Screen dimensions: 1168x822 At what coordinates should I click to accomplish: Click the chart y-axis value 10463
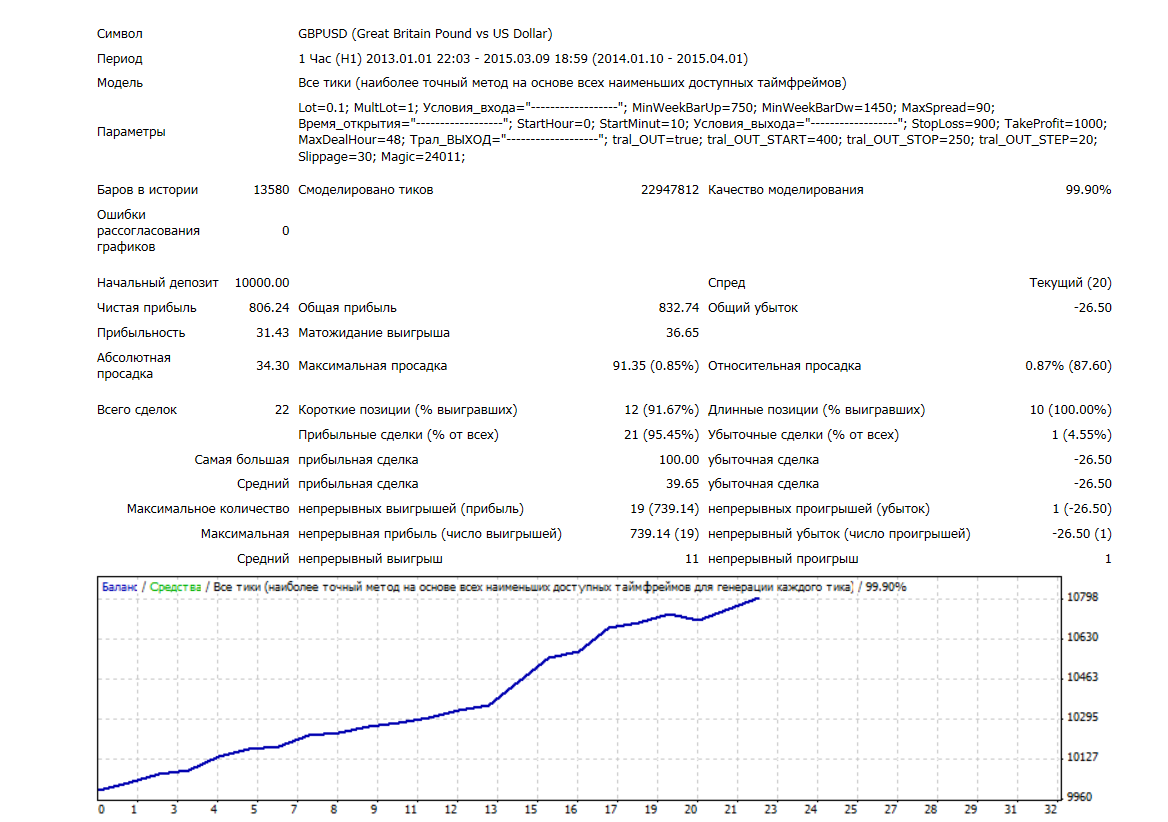1082,678
